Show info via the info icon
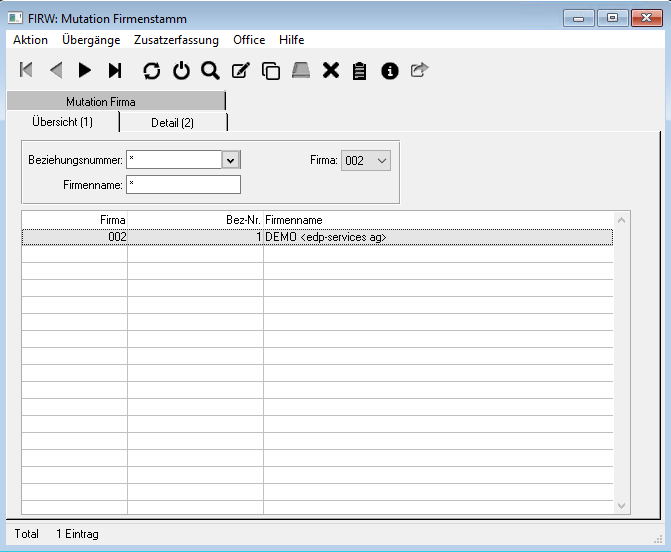671x552 pixels. click(x=390, y=70)
